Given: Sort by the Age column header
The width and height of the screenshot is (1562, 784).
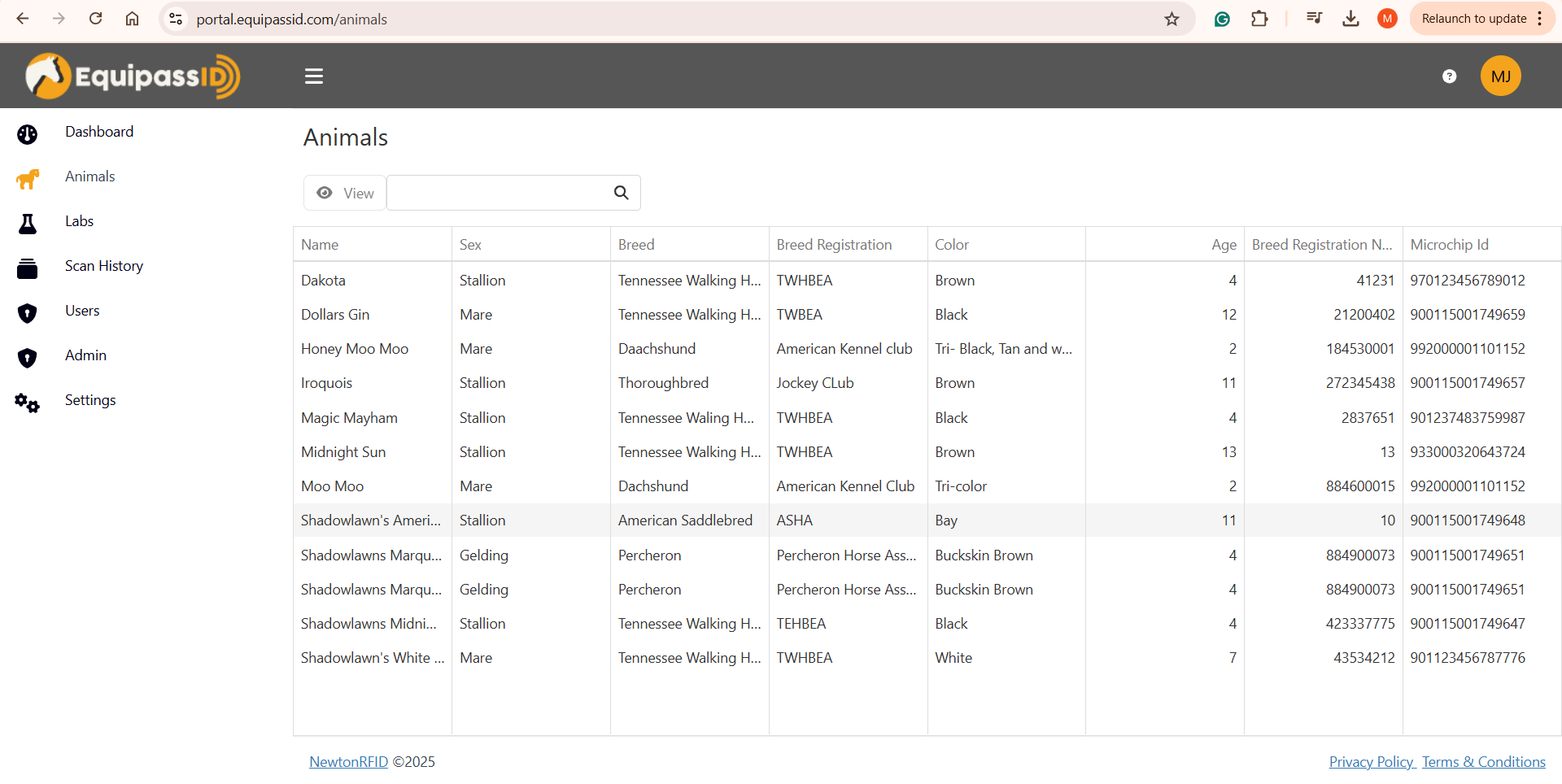Looking at the screenshot, I should tap(1165, 245).
